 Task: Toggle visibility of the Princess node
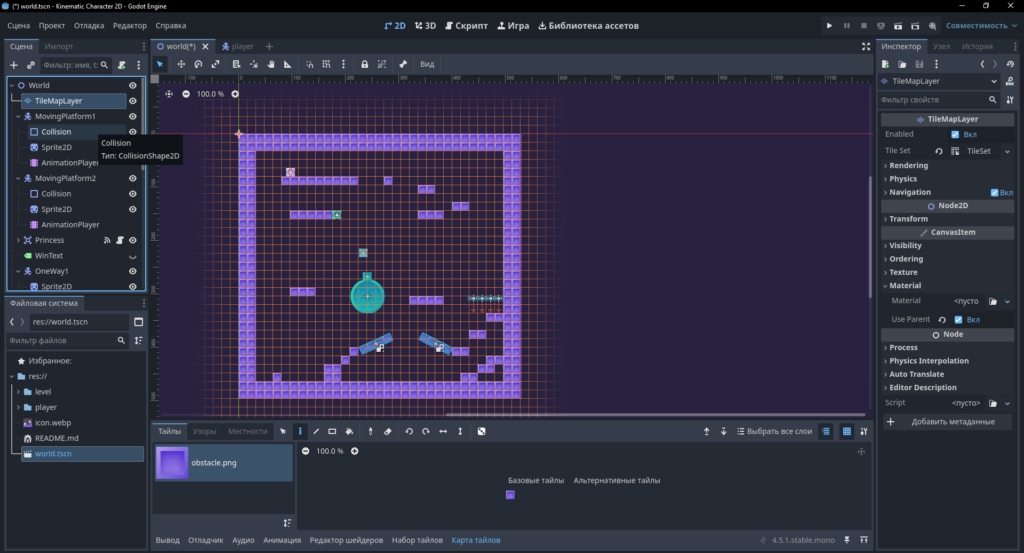(x=133, y=240)
